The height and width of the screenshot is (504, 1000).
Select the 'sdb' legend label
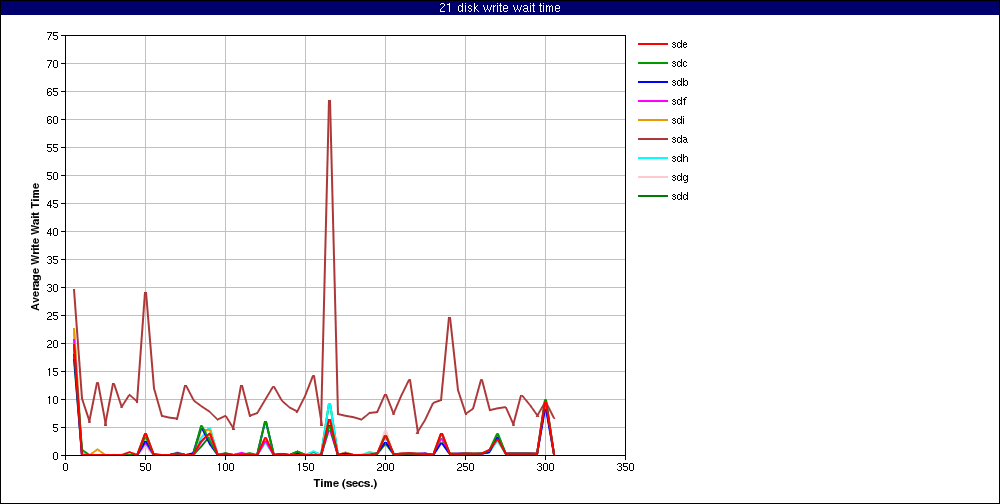[x=679, y=82]
